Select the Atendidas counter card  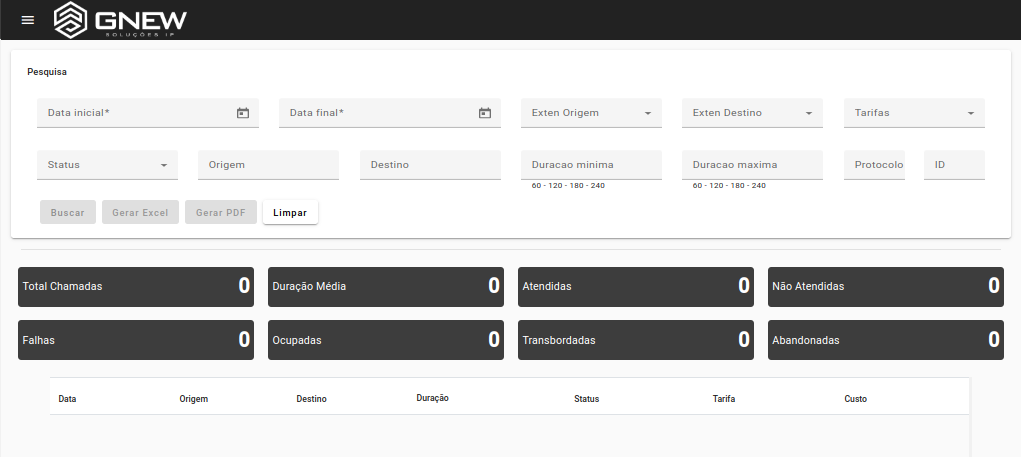pos(636,286)
